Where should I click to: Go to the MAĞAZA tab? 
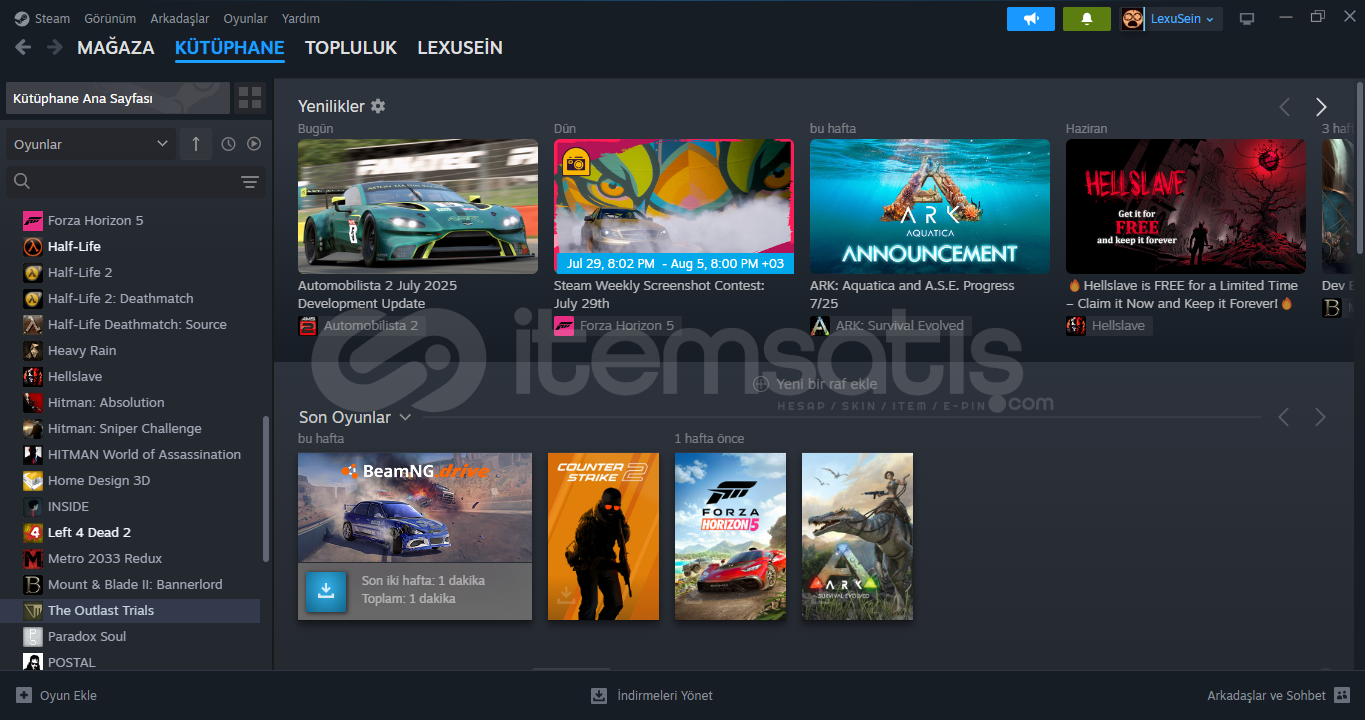pos(116,47)
